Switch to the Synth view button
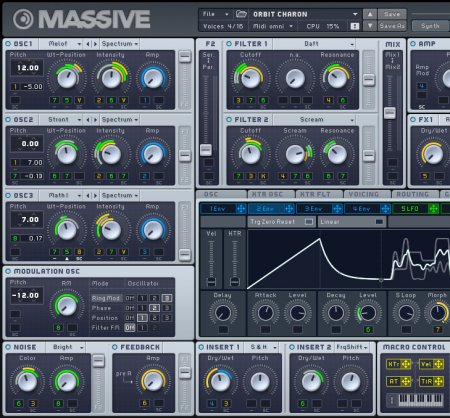Image resolution: width=450 pixels, height=418 pixels. (430, 26)
